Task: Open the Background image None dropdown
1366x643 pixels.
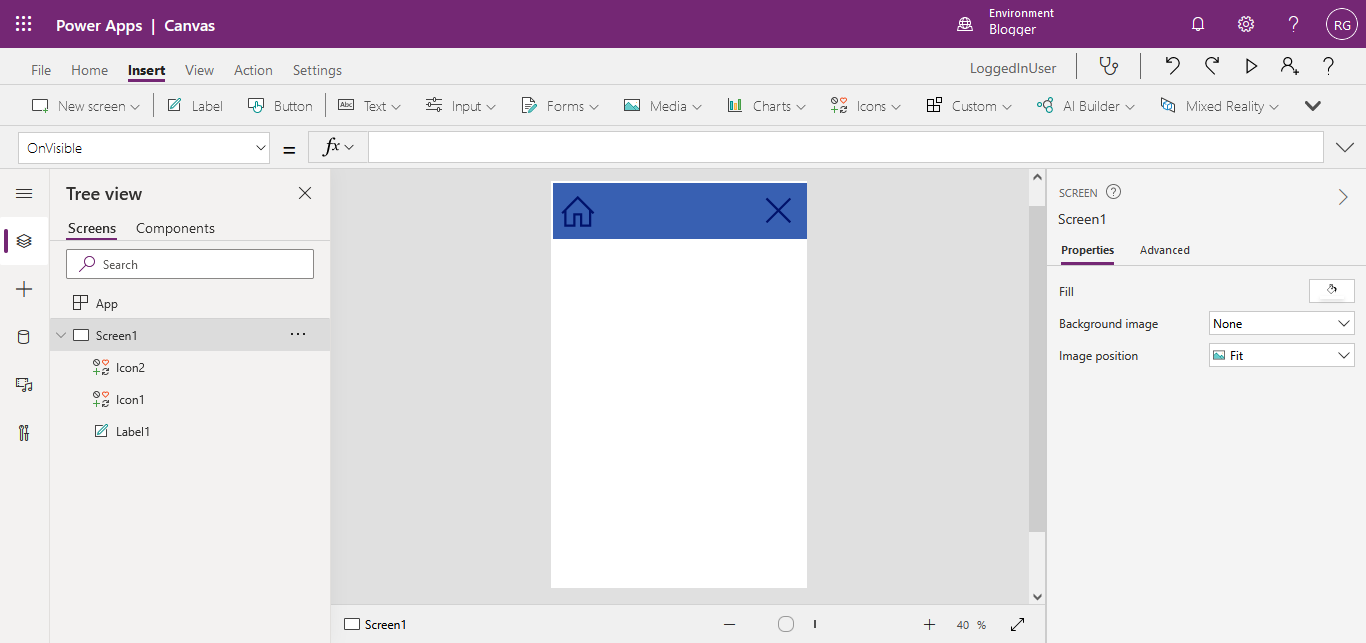Action: pyautogui.click(x=1281, y=323)
